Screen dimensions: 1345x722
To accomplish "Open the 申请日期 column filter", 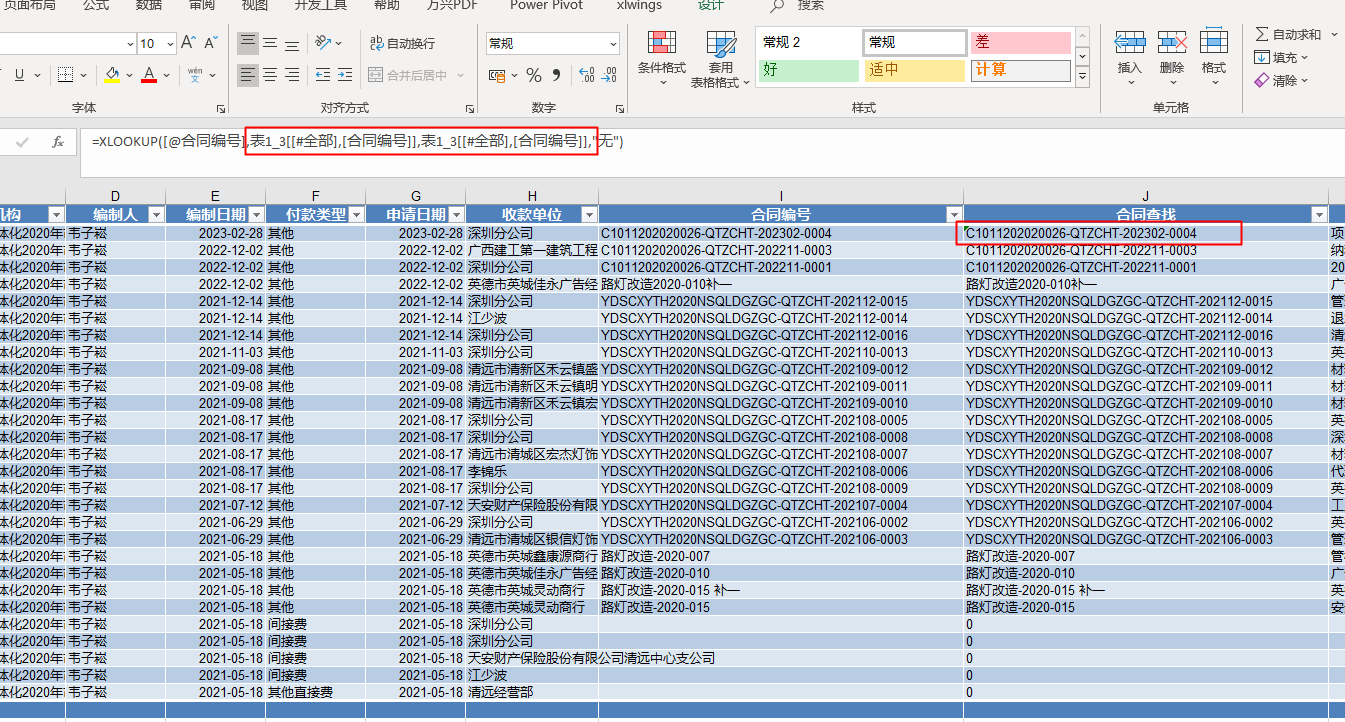I will pyautogui.click(x=456, y=214).
